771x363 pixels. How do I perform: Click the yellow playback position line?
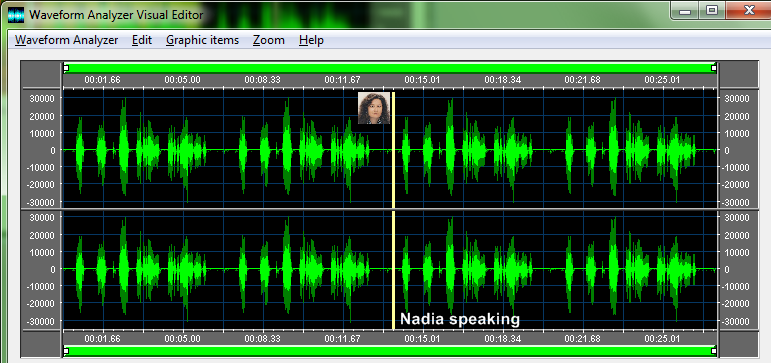393,211
